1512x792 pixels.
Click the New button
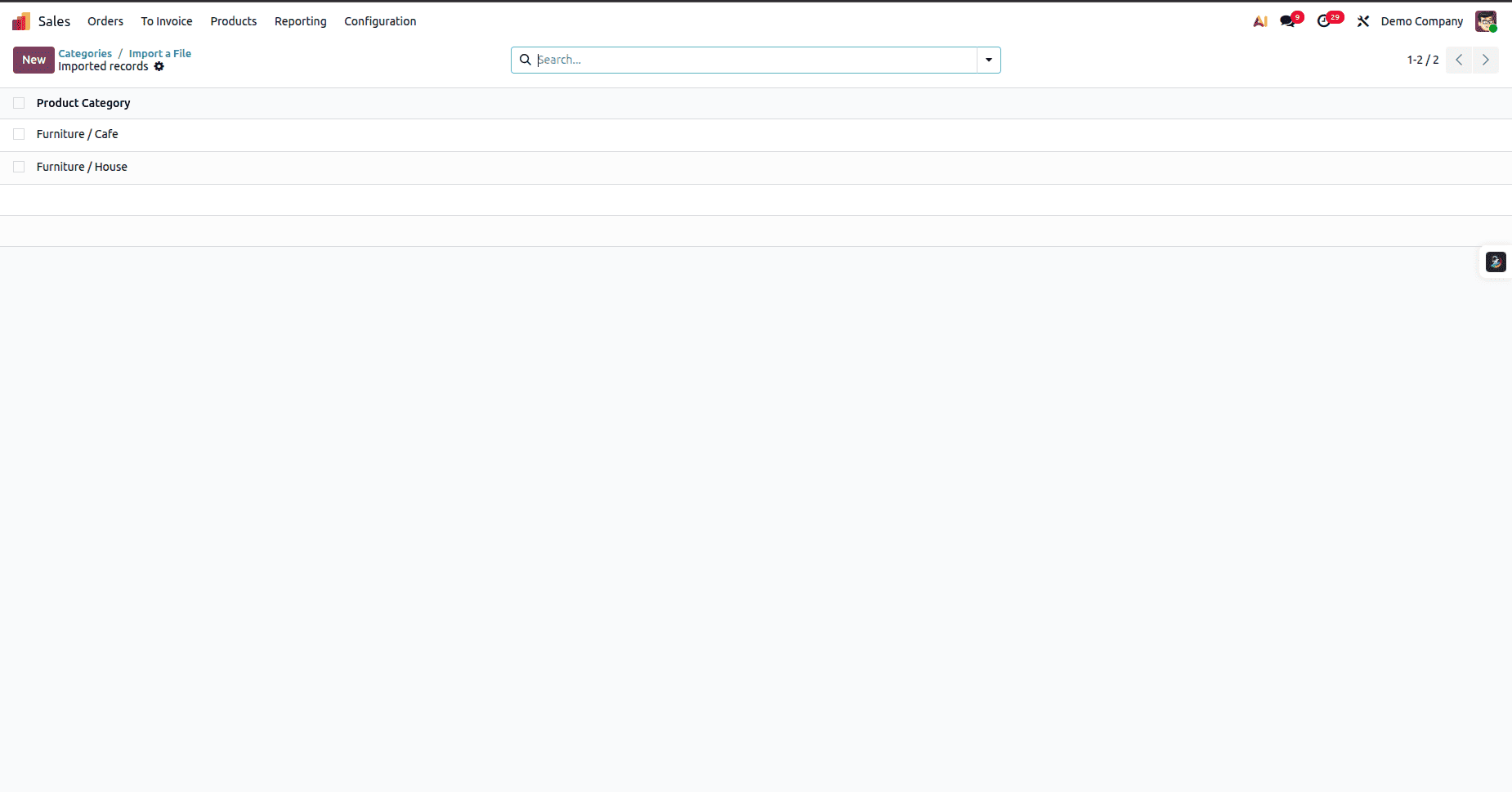(33, 60)
